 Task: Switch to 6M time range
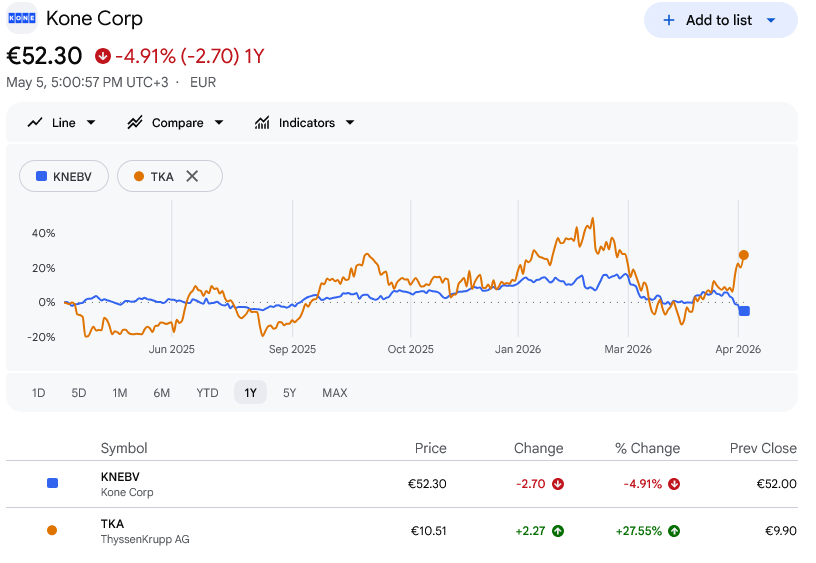[x=161, y=393]
